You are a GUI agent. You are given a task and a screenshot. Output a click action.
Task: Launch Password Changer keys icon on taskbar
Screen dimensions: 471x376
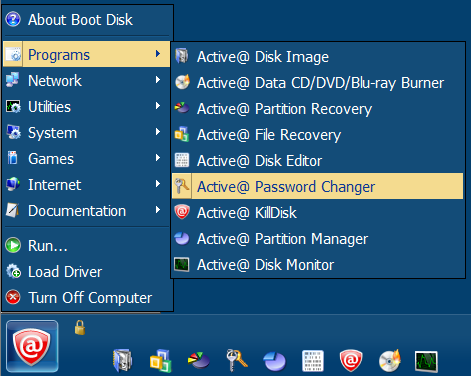point(237,360)
